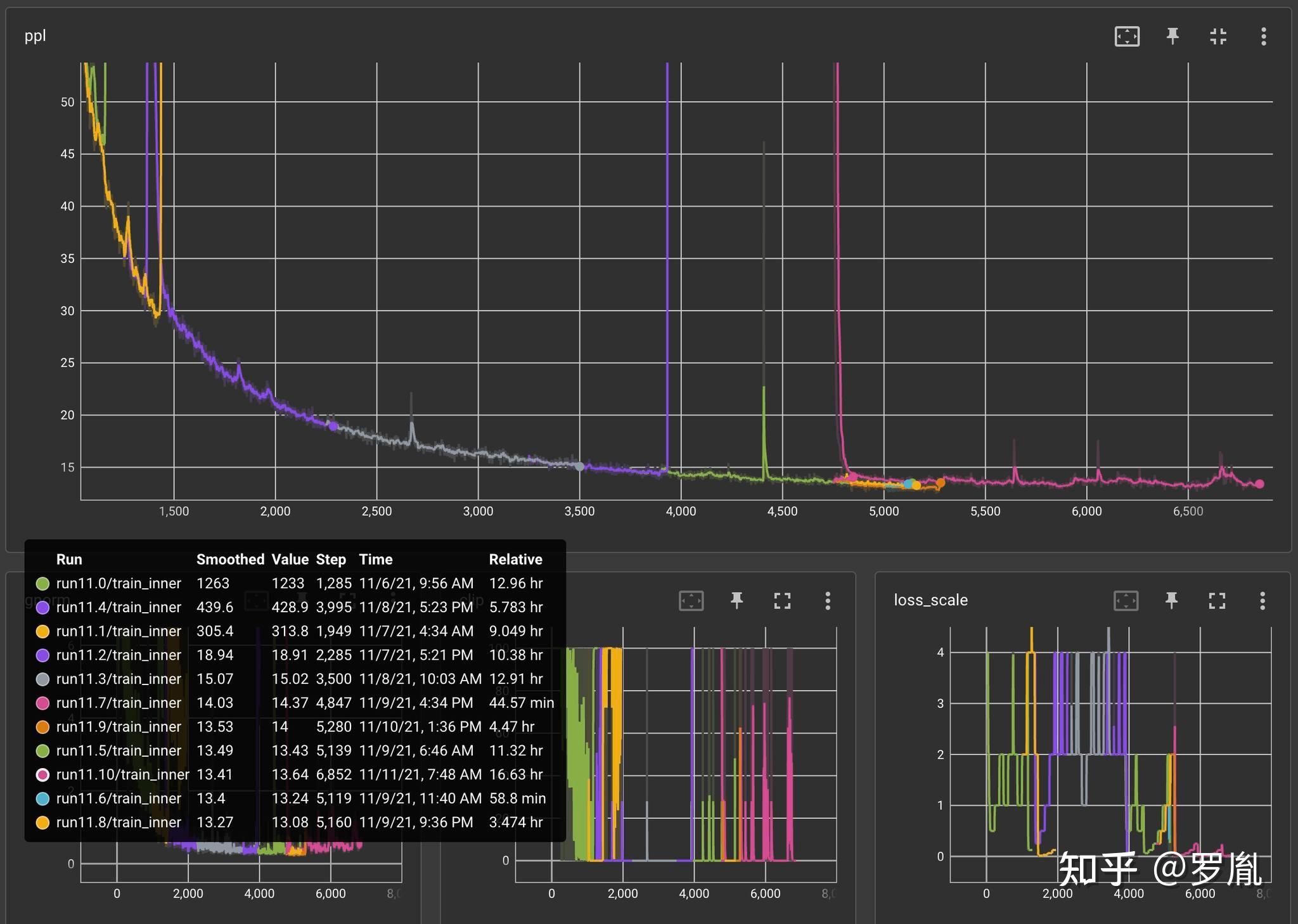Select run11.10/train_inner row in tooltip
This screenshot has width=1298, height=924.
pyautogui.click(x=295, y=774)
